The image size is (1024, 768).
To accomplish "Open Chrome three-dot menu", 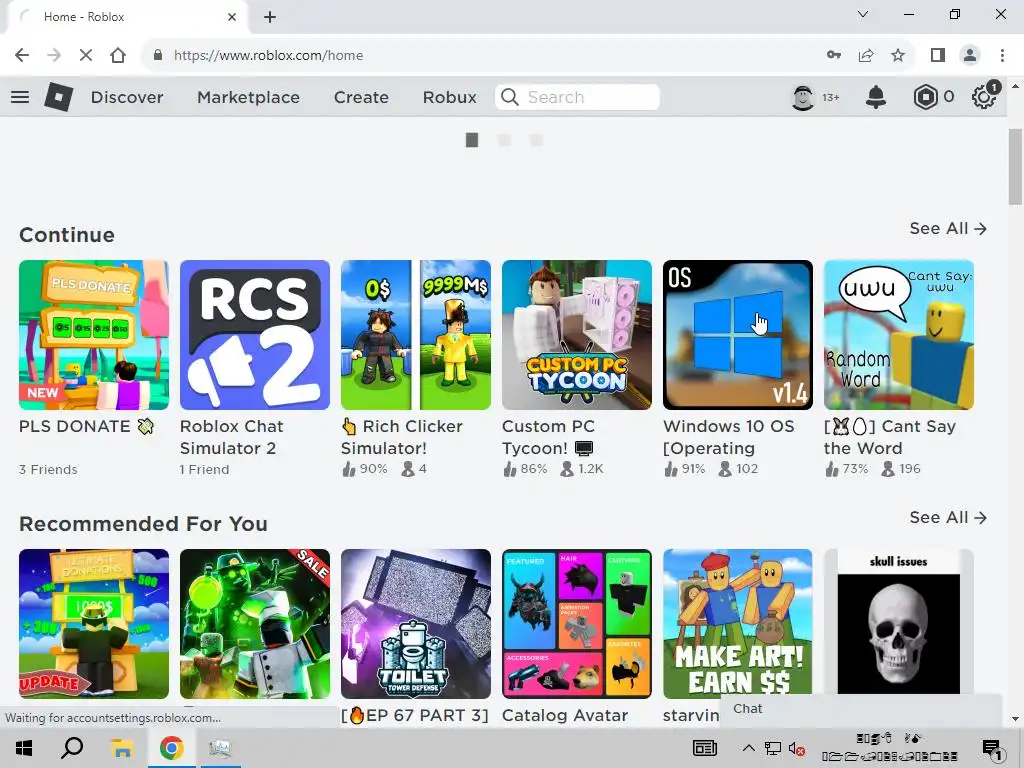I will 1002,55.
